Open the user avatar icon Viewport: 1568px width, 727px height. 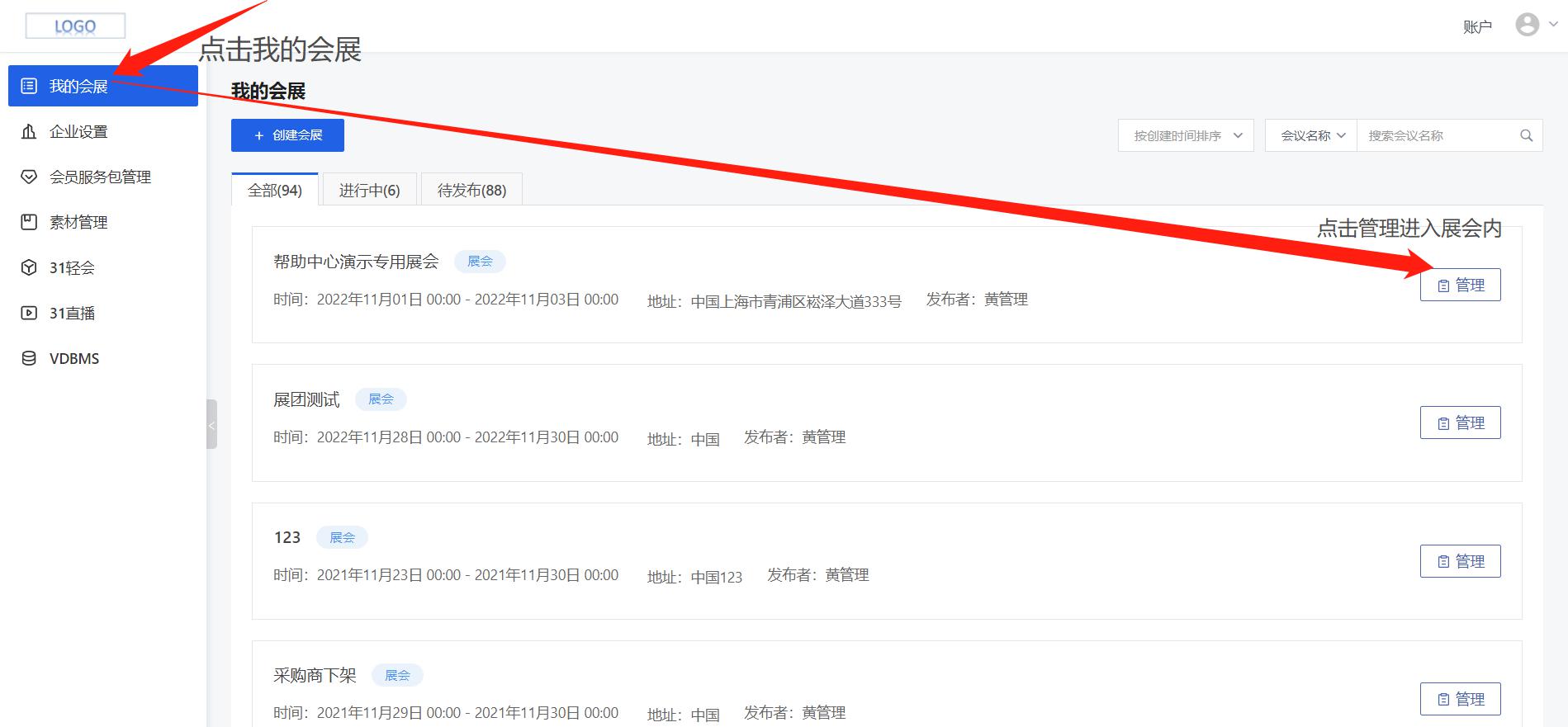(x=1527, y=25)
